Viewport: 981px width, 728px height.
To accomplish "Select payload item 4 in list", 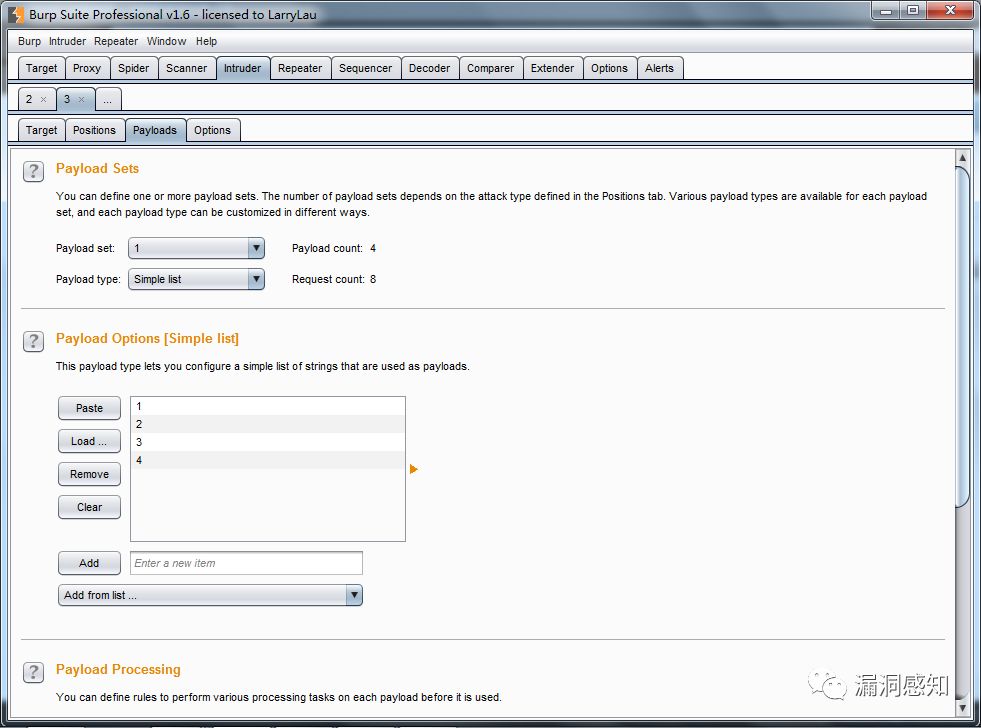I will tap(268, 460).
